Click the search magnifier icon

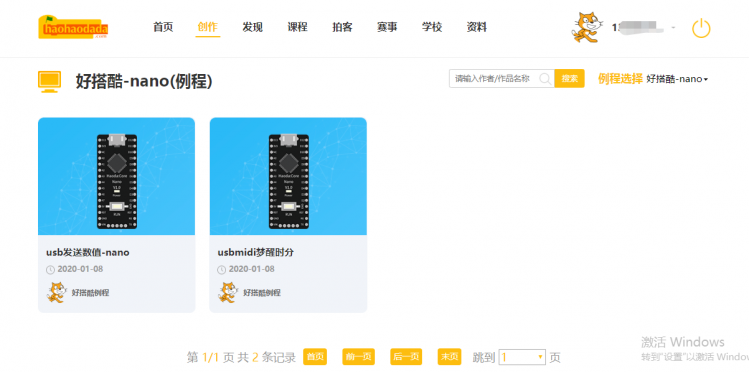click(545, 79)
